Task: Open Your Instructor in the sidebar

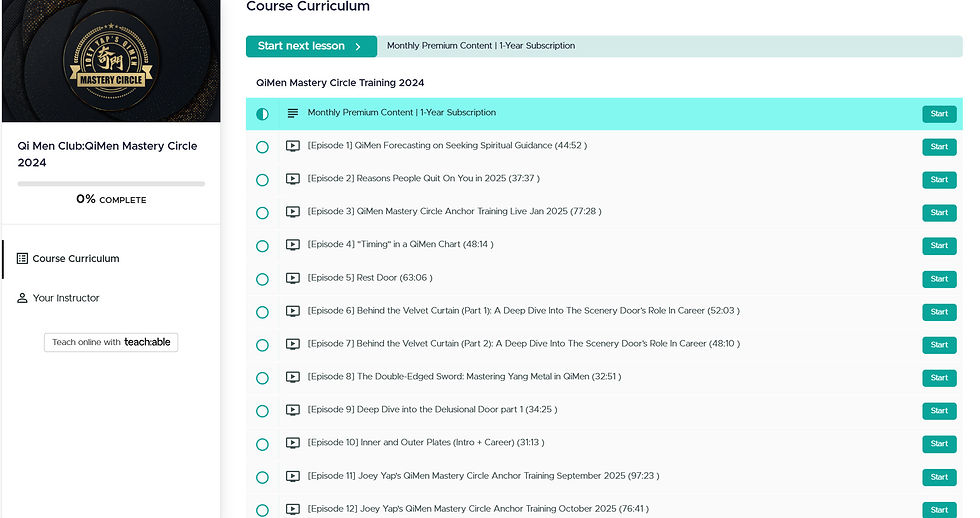Action: [x=66, y=298]
